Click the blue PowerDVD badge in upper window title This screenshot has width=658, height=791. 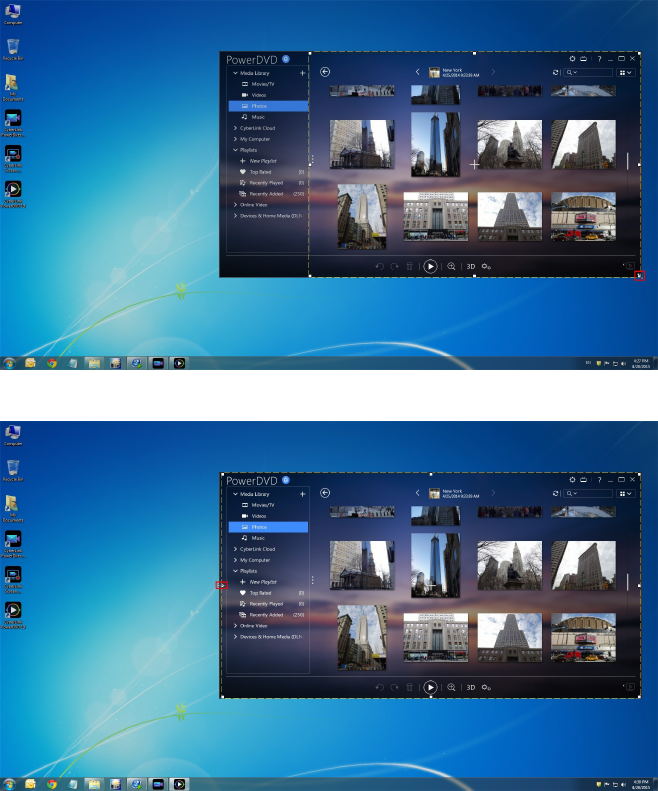286,59
